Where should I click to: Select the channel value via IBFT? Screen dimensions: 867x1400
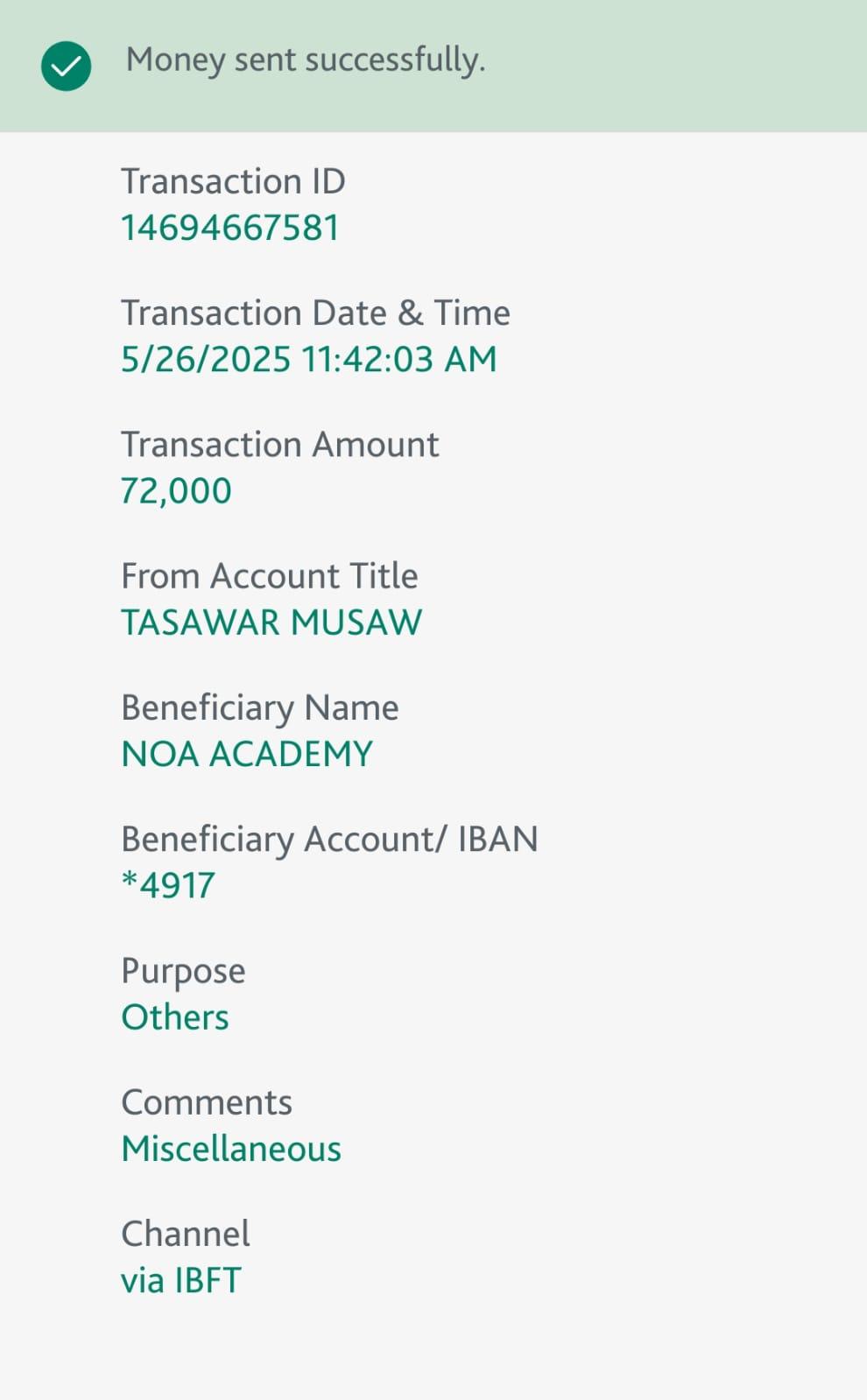(181, 1280)
